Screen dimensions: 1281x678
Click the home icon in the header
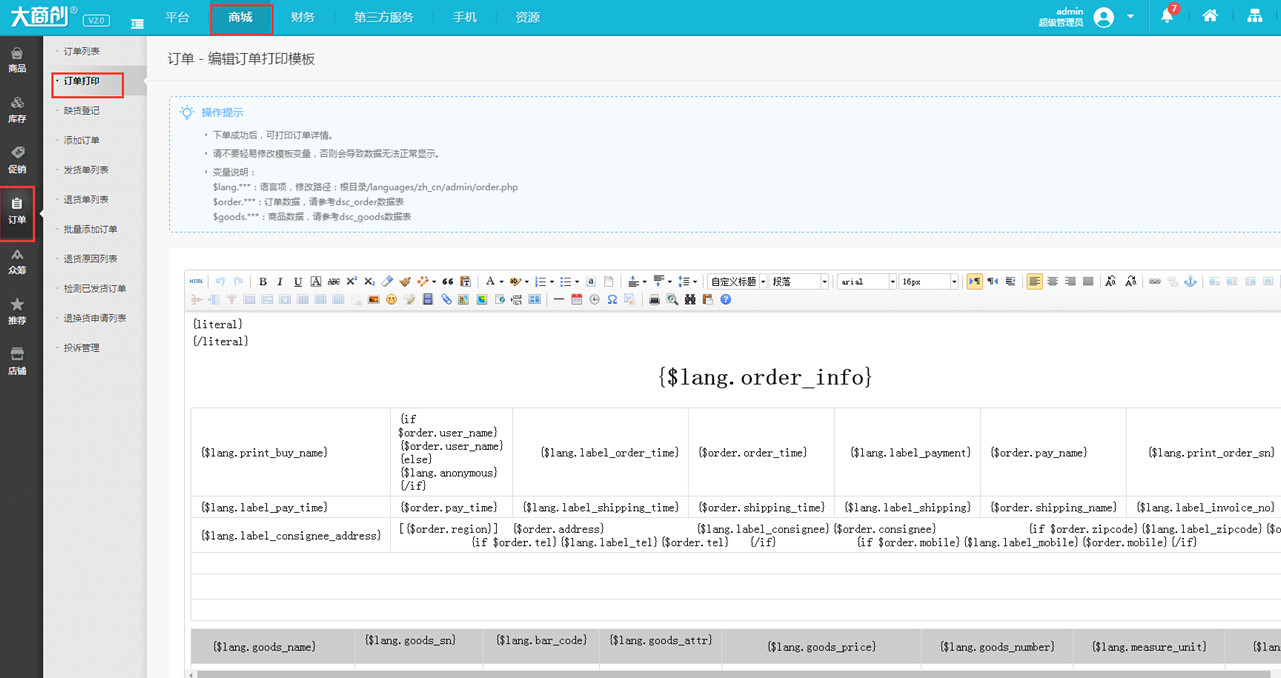click(x=1210, y=16)
